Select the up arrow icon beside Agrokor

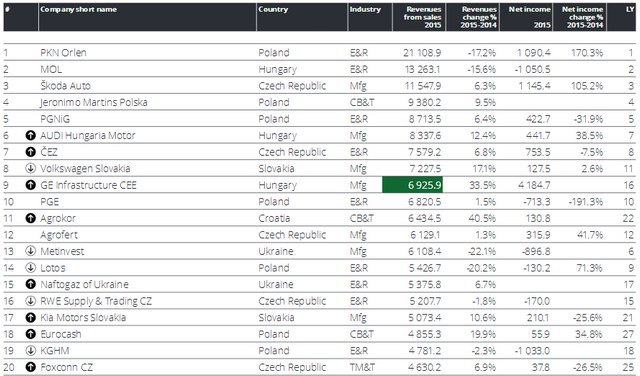click(x=30, y=218)
